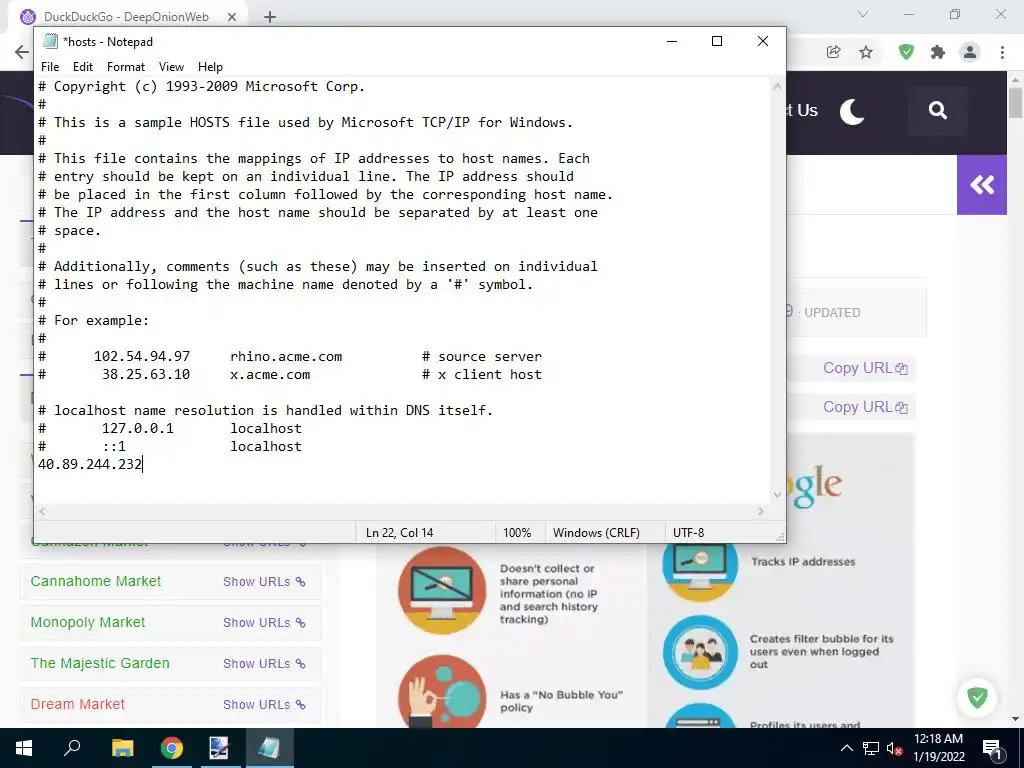1024x768 pixels.
Task: Open The Majestic Garden link
Action: click(x=100, y=664)
